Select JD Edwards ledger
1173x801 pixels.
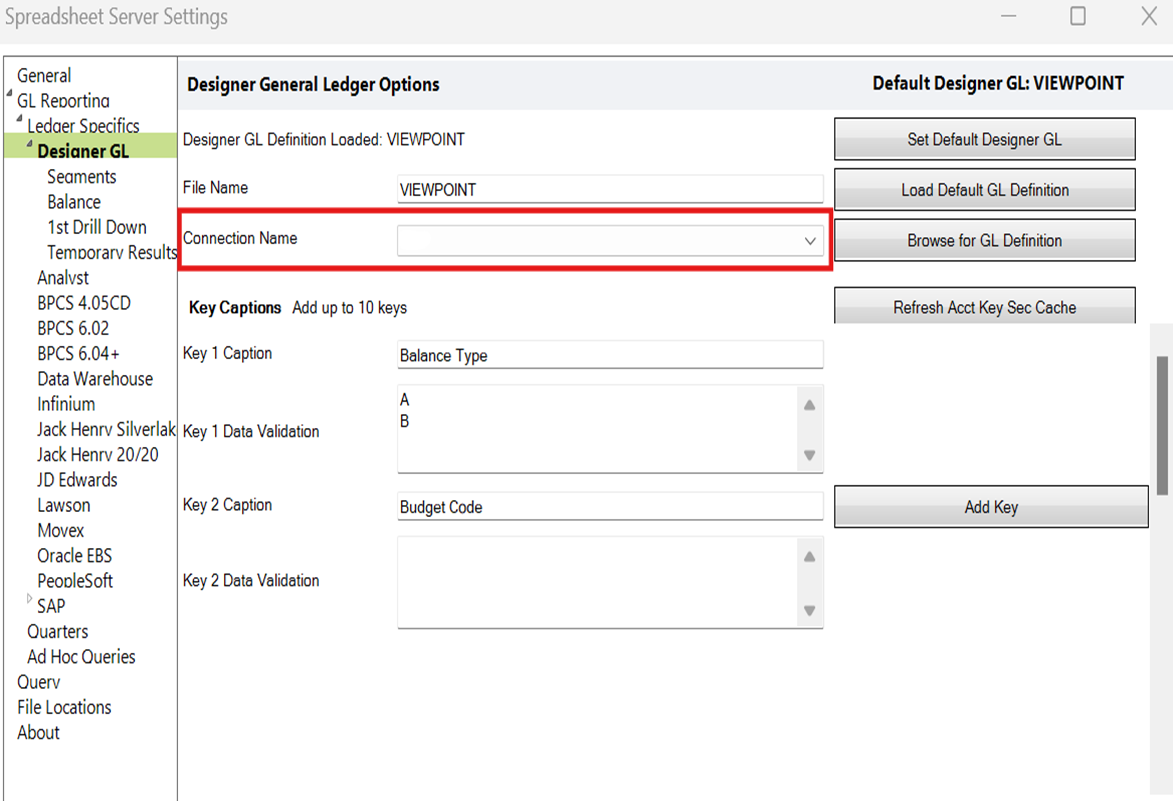point(77,479)
